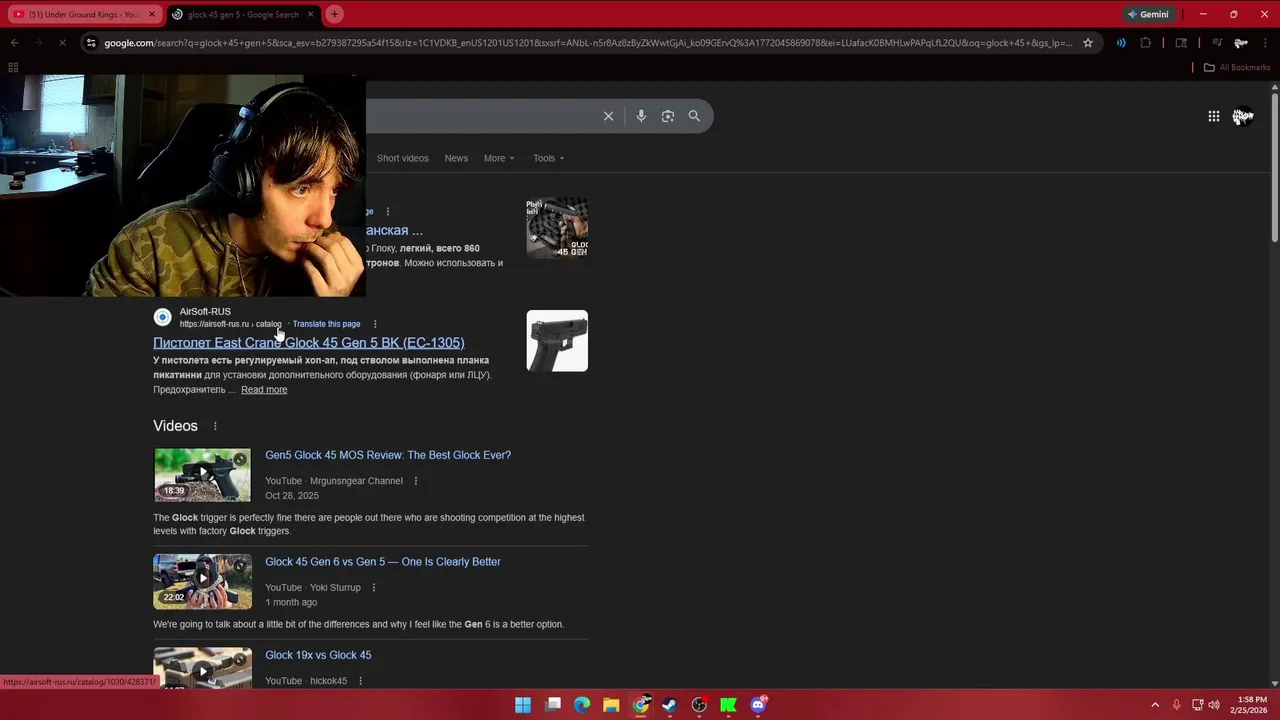1280x720 pixels.
Task: Open the Chrome profile picture in the toolbar
Action: coord(1241,43)
